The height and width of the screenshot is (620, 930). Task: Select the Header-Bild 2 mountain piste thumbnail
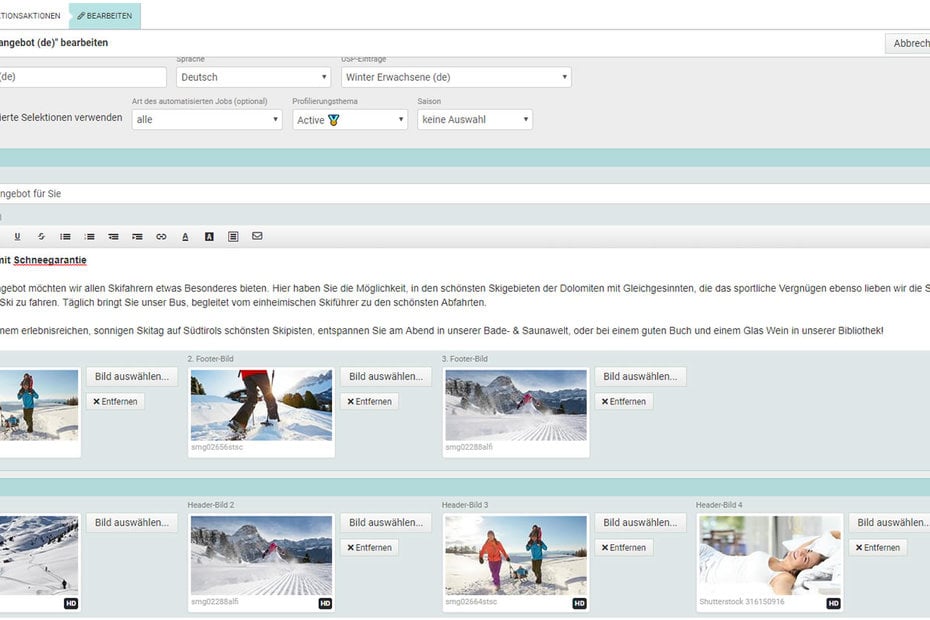click(x=262, y=555)
